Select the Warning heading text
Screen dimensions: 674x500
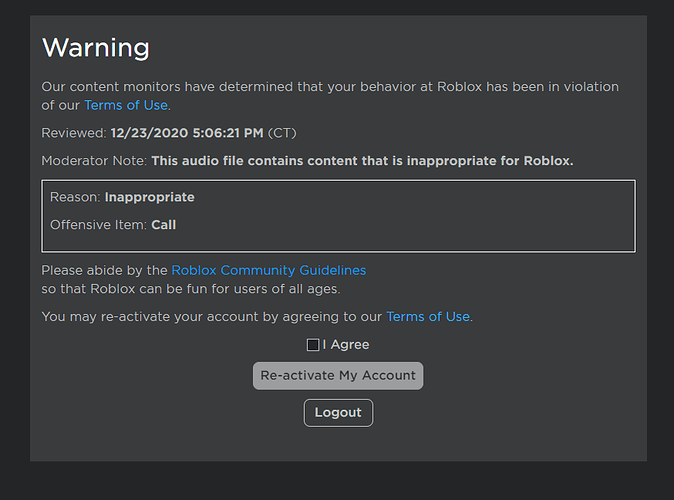(96, 48)
